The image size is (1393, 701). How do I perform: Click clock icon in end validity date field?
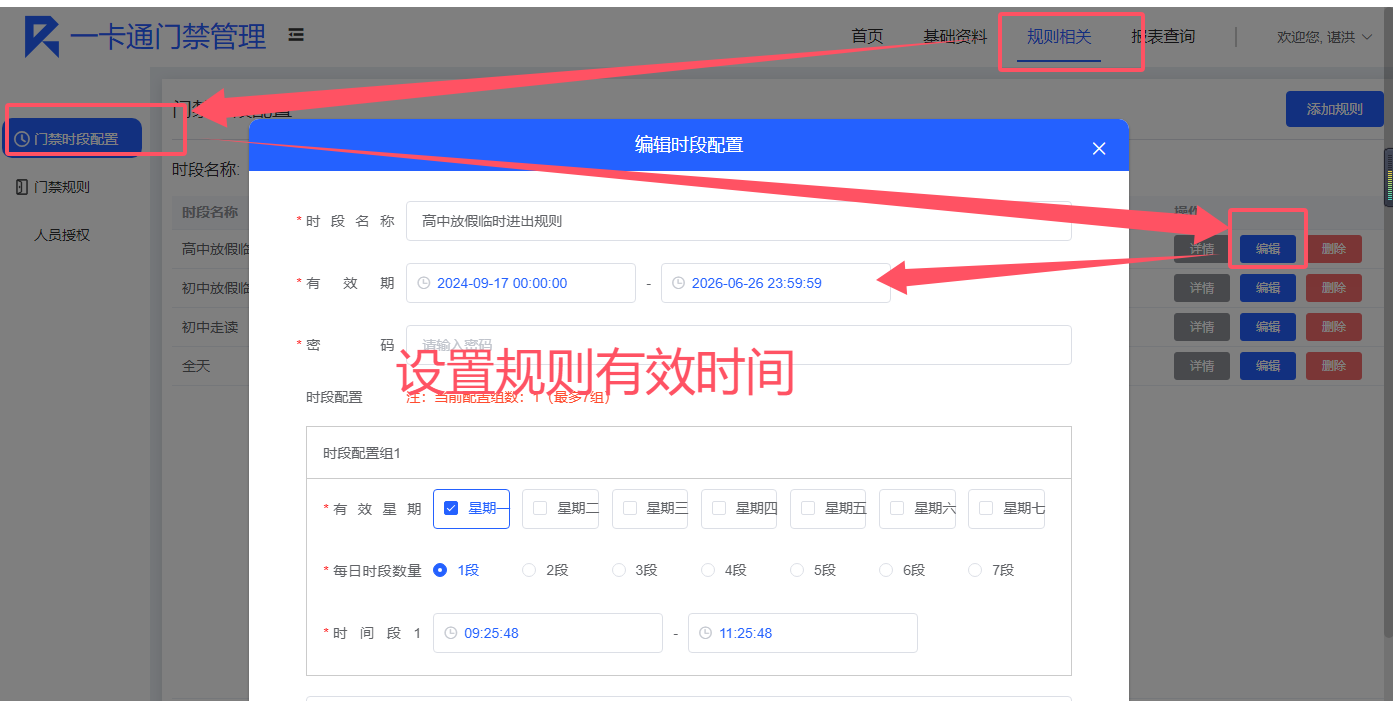(678, 283)
